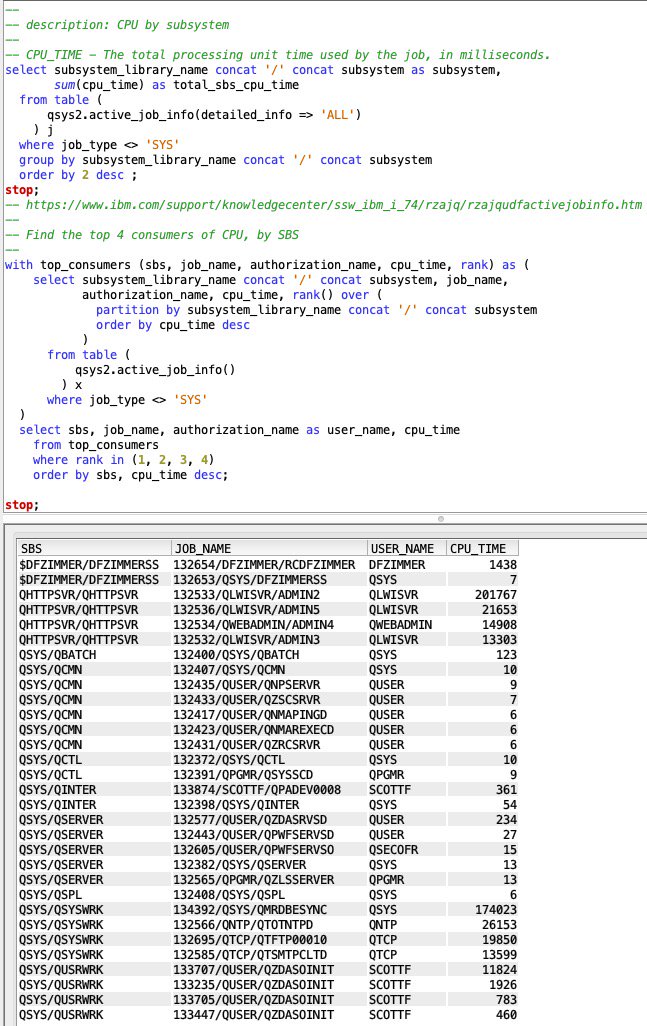The image size is (647, 1026).
Task: Select job 132565/QPGMR/QZLSSERVER
Action: (253, 879)
